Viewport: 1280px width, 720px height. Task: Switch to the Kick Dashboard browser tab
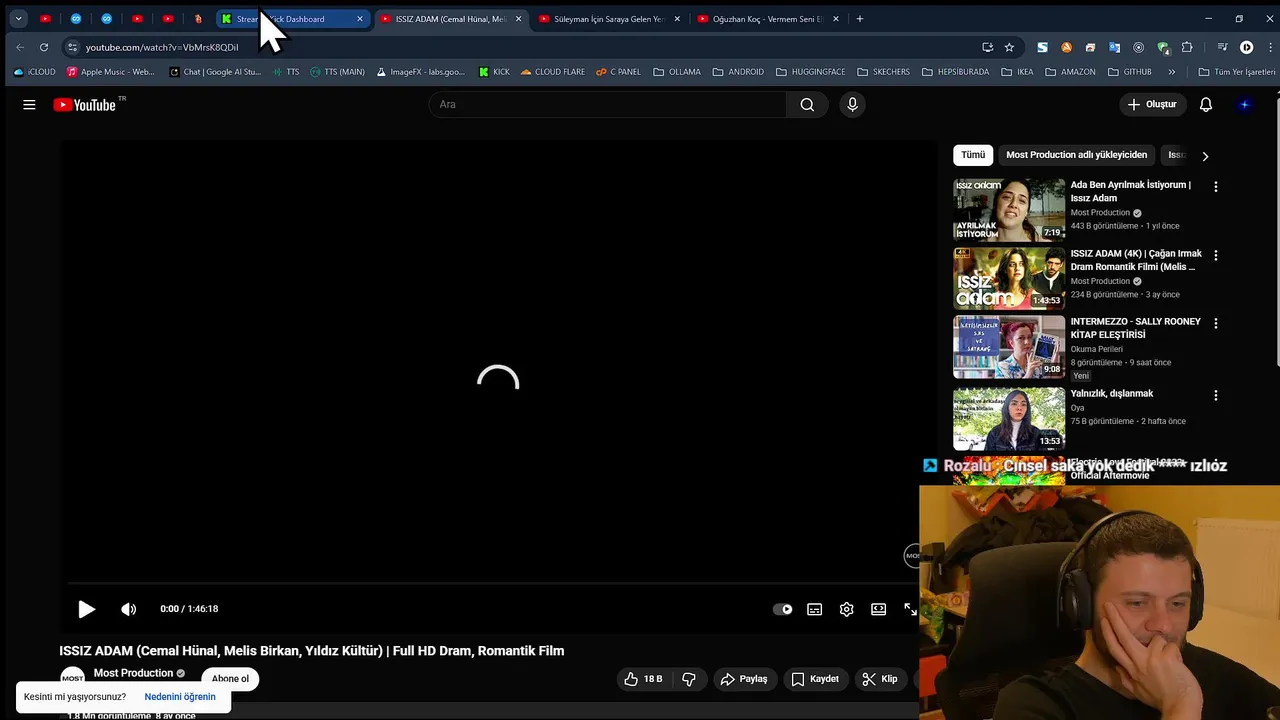[x=292, y=19]
